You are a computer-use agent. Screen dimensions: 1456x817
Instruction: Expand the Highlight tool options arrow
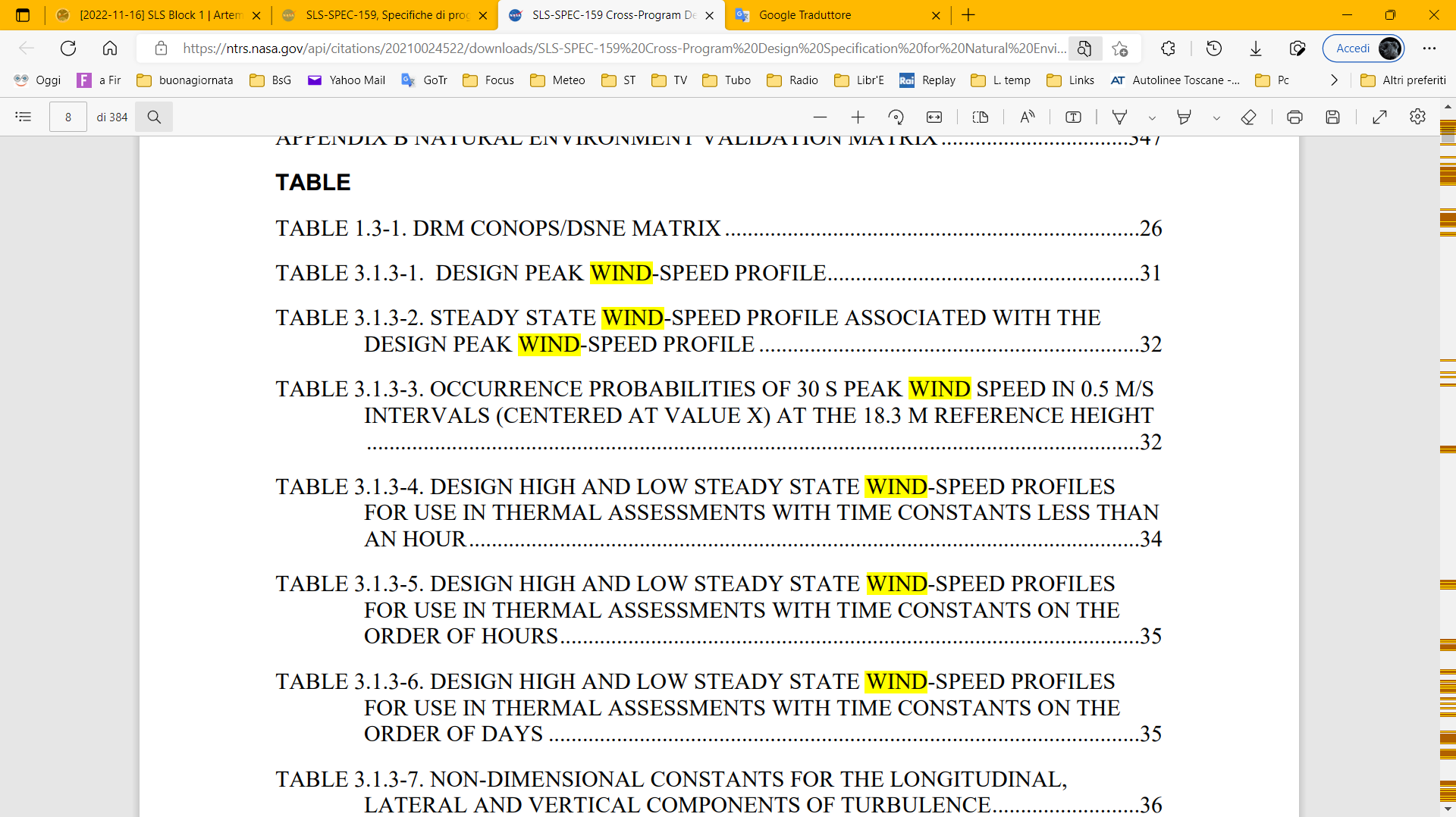[1216, 117]
